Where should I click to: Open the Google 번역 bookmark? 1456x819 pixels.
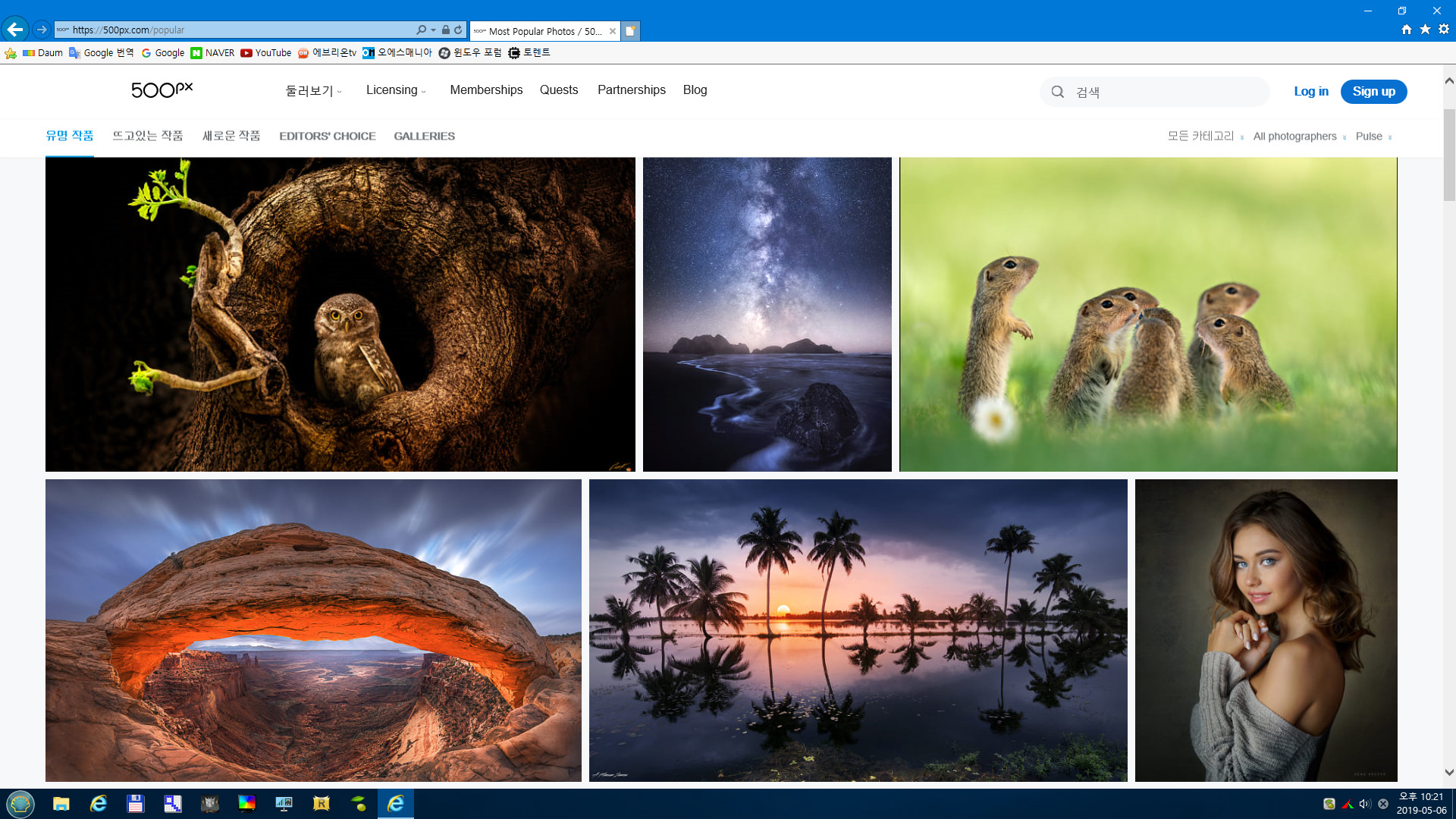tap(101, 53)
